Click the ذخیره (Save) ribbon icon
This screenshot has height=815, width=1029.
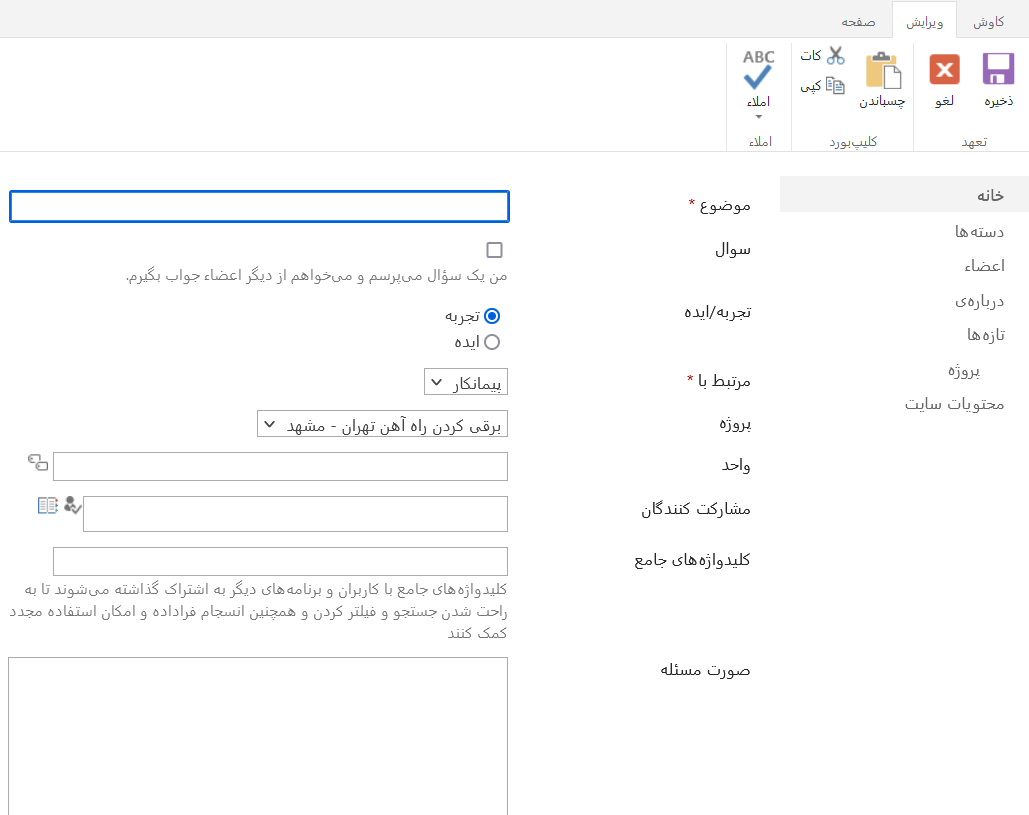tap(998, 70)
